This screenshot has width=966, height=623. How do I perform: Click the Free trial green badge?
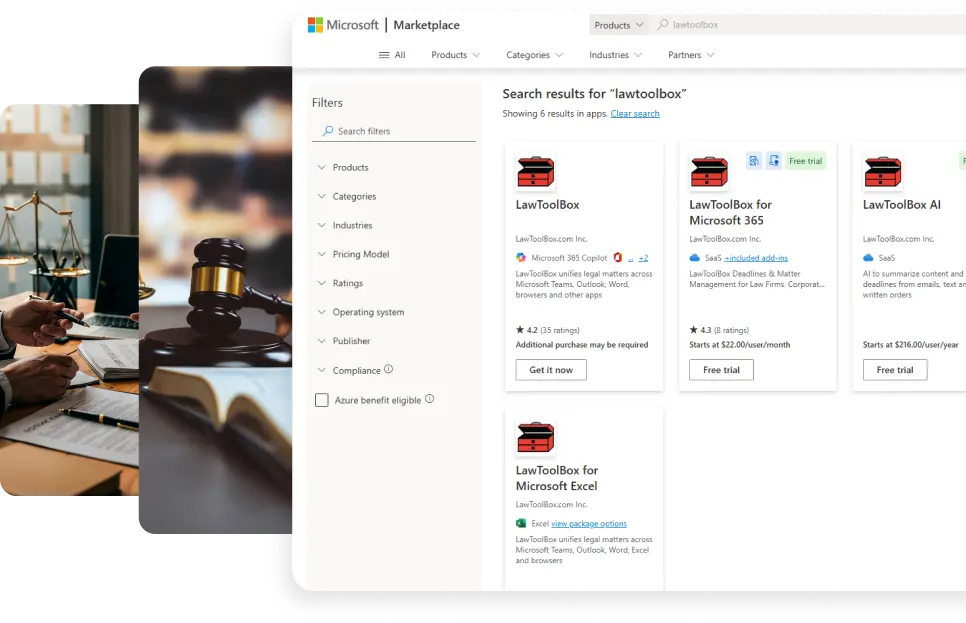pos(805,161)
